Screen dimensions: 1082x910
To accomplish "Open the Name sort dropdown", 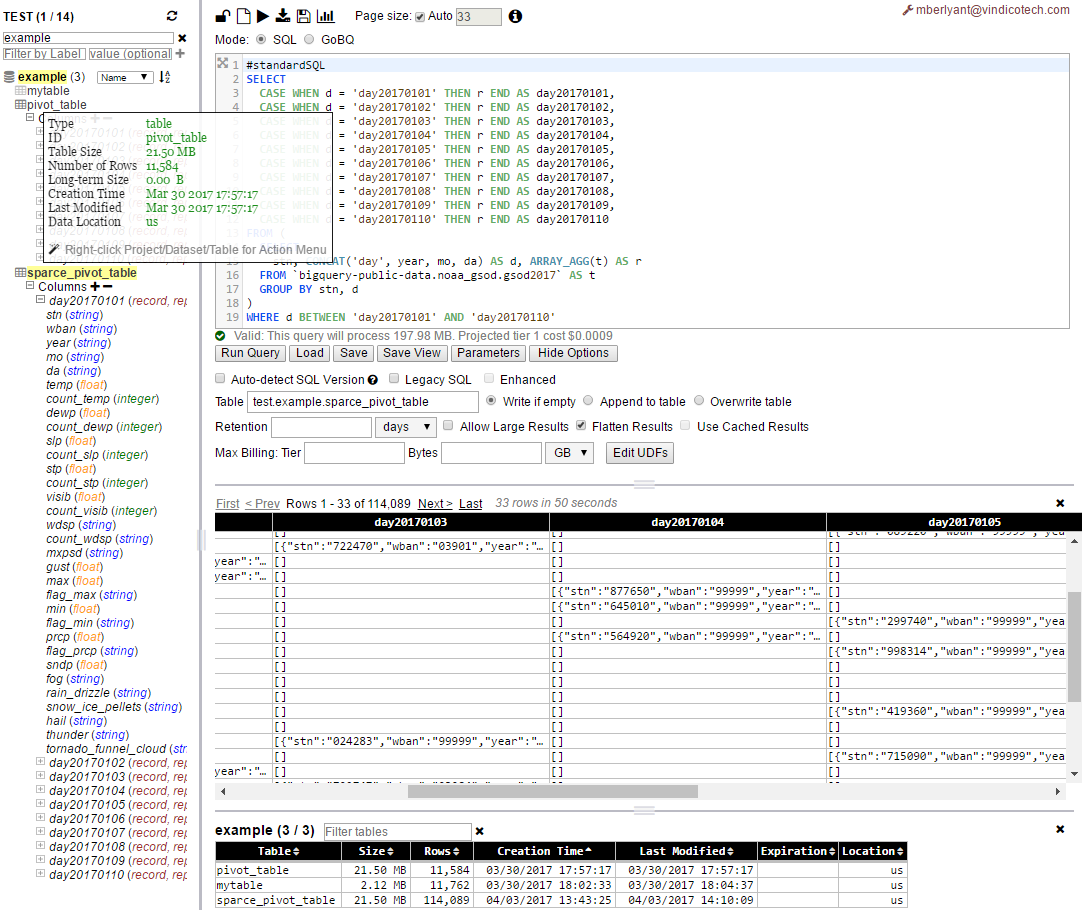I will click(125, 77).
